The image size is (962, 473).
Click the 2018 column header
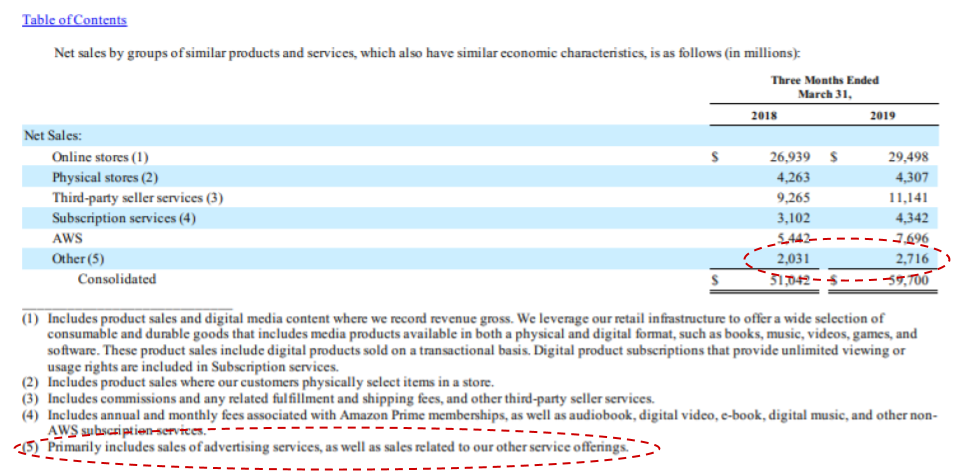tap(764, 115)
